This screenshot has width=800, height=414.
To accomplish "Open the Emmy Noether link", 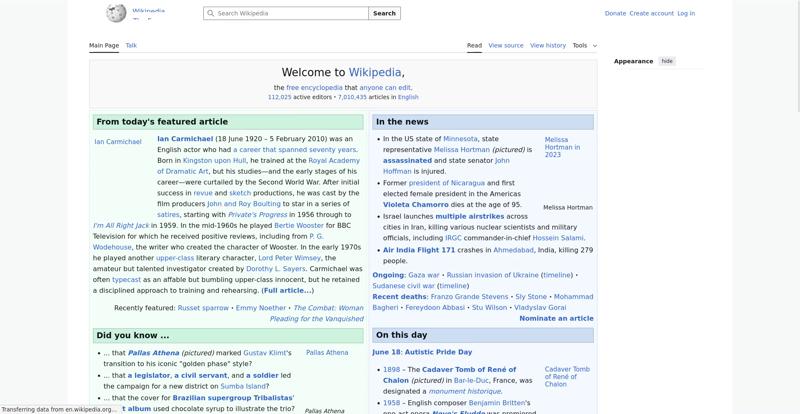I will click(x=261, y=308).
